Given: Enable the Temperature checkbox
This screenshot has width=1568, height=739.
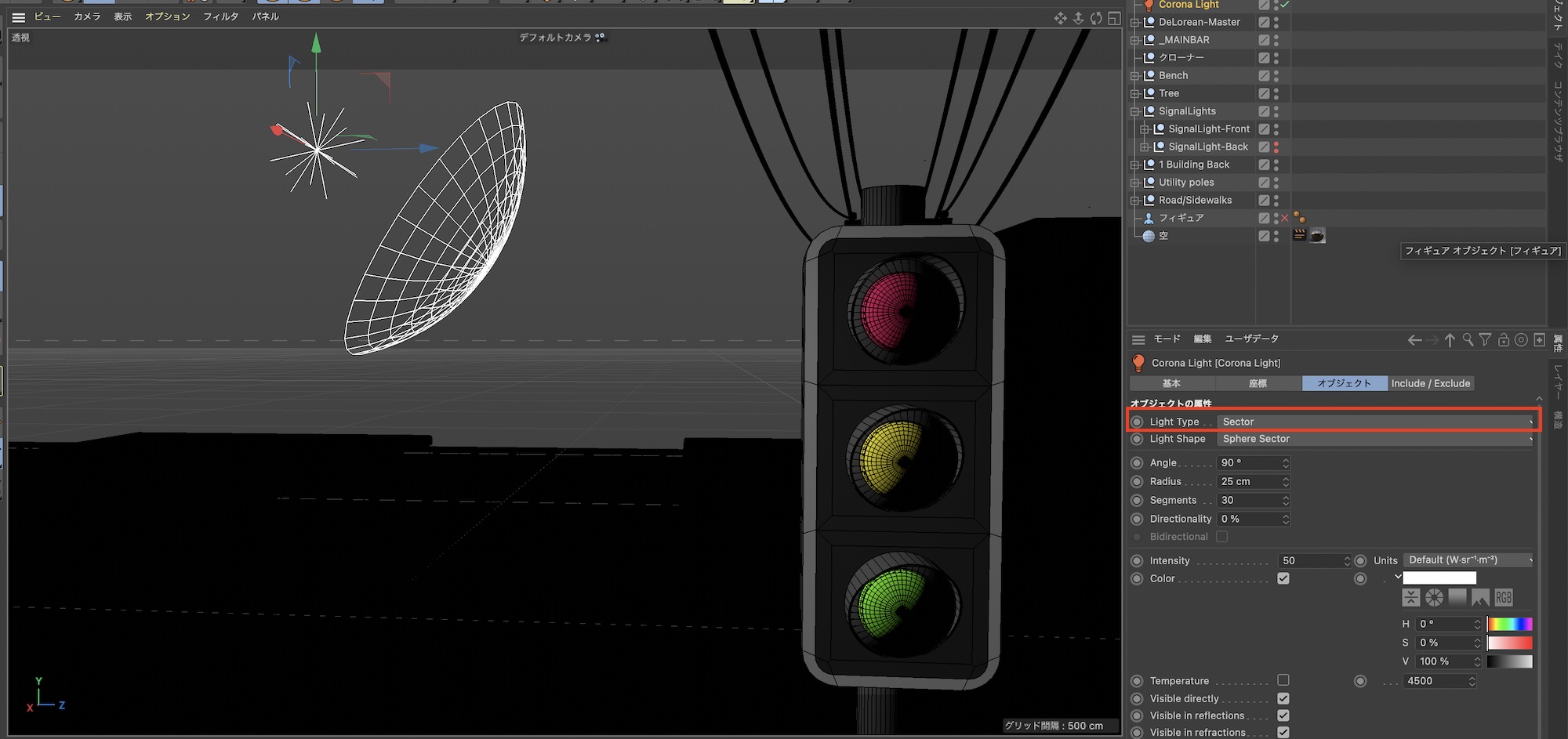Looking at the screenshot, I should coord(1283,680).
